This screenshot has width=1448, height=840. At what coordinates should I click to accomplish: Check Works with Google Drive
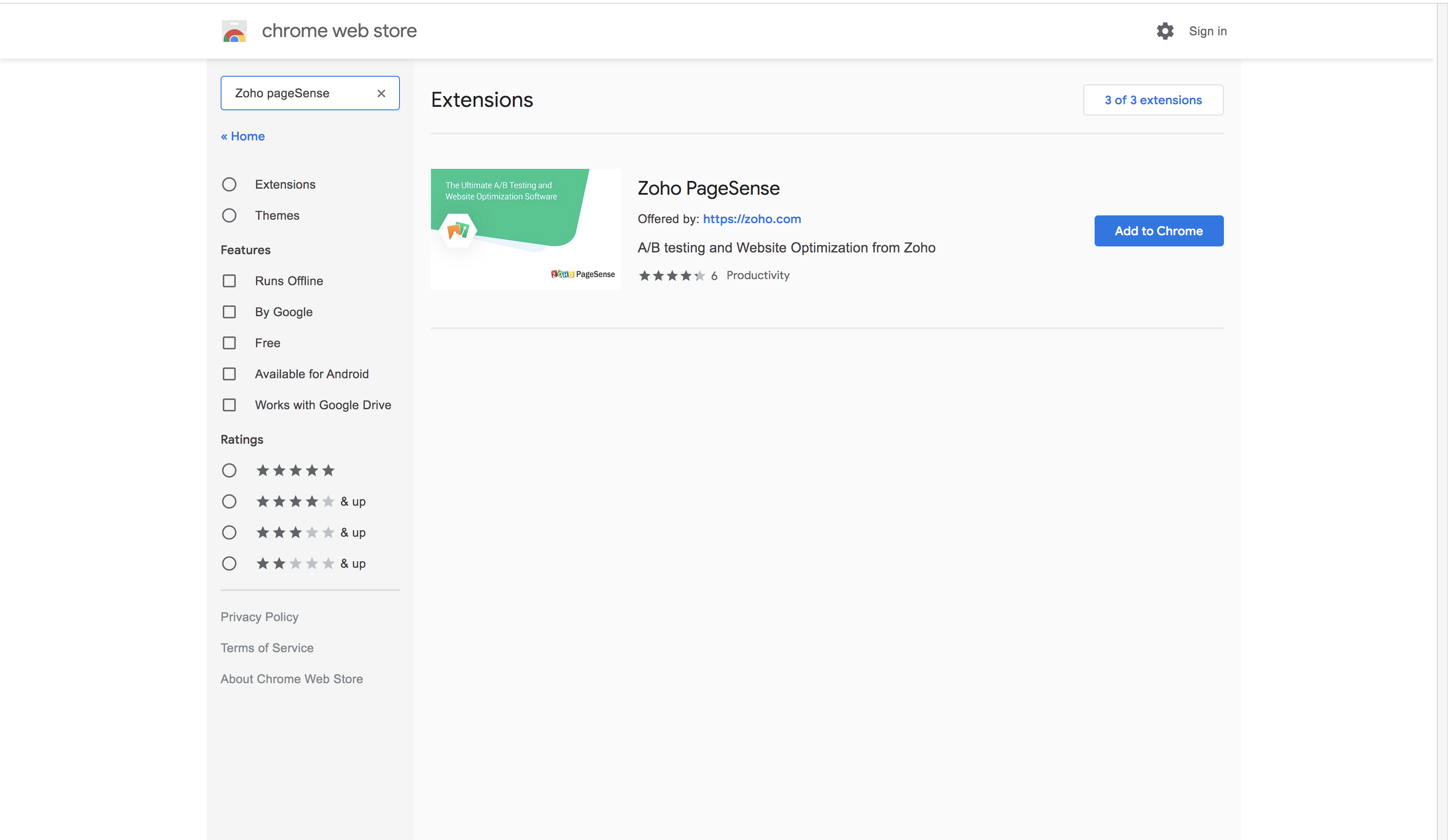coord(229,405)
